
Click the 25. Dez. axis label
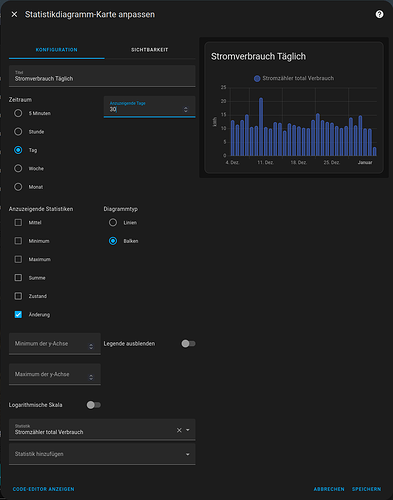click(x=332, y=163)
